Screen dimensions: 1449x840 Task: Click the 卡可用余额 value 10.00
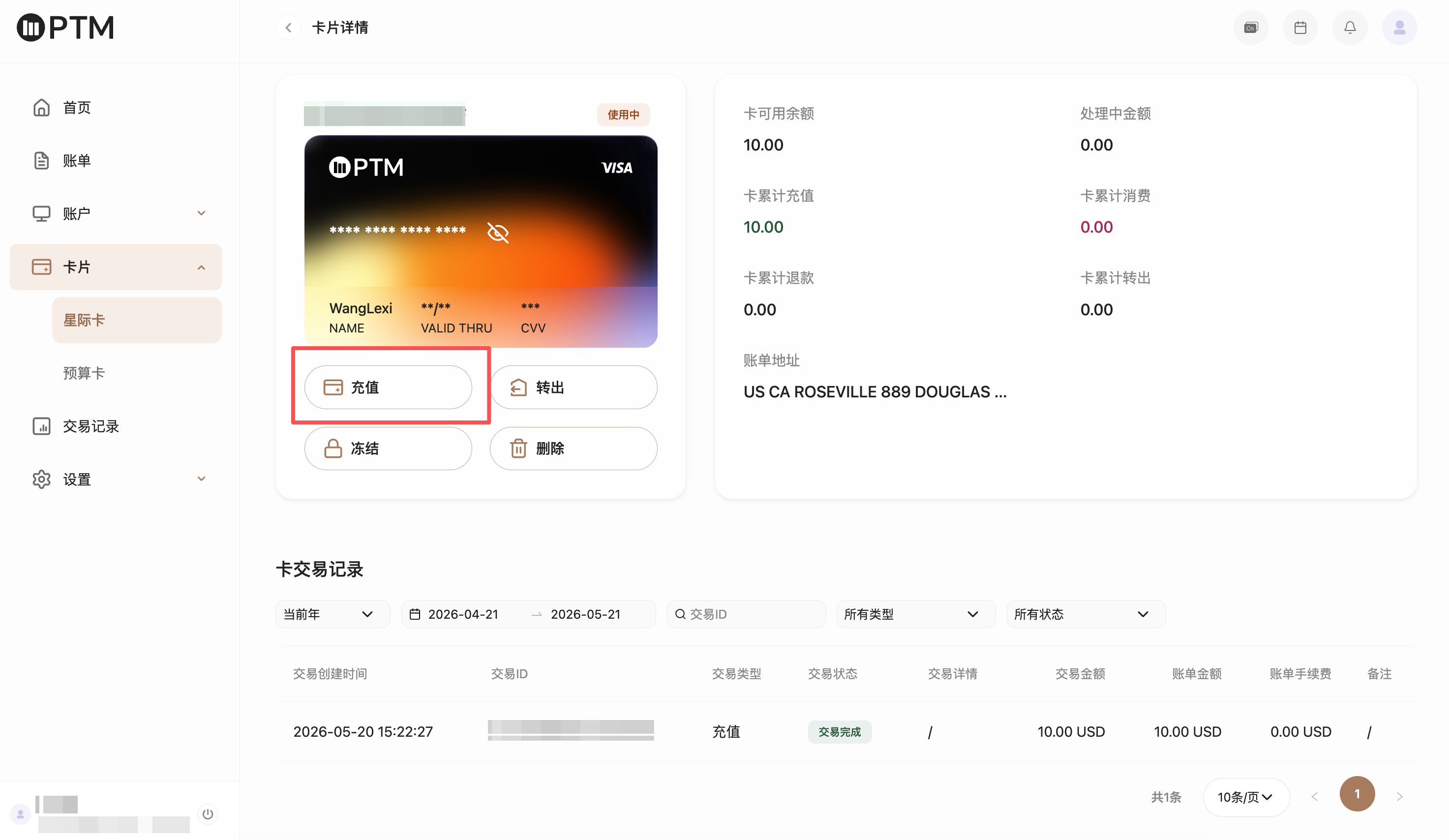763,144
